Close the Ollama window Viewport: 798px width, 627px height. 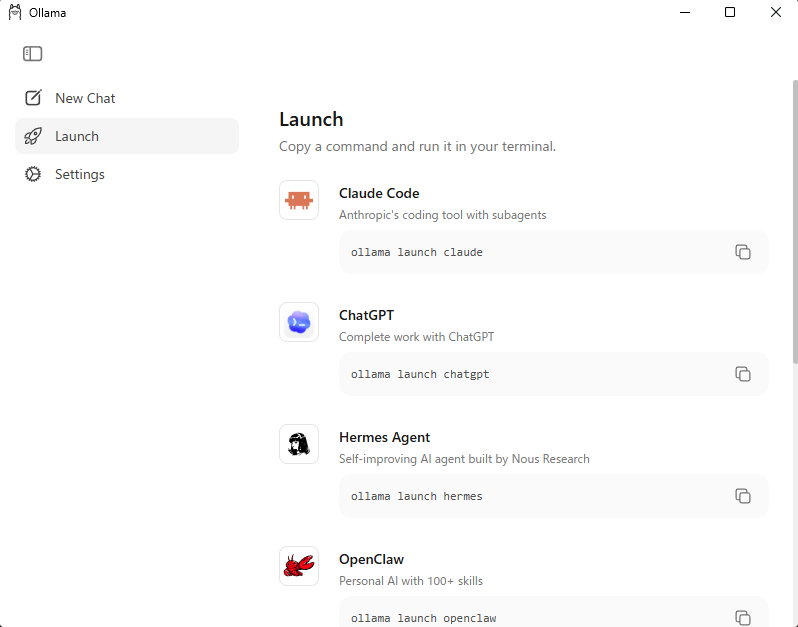click(776, 12)
